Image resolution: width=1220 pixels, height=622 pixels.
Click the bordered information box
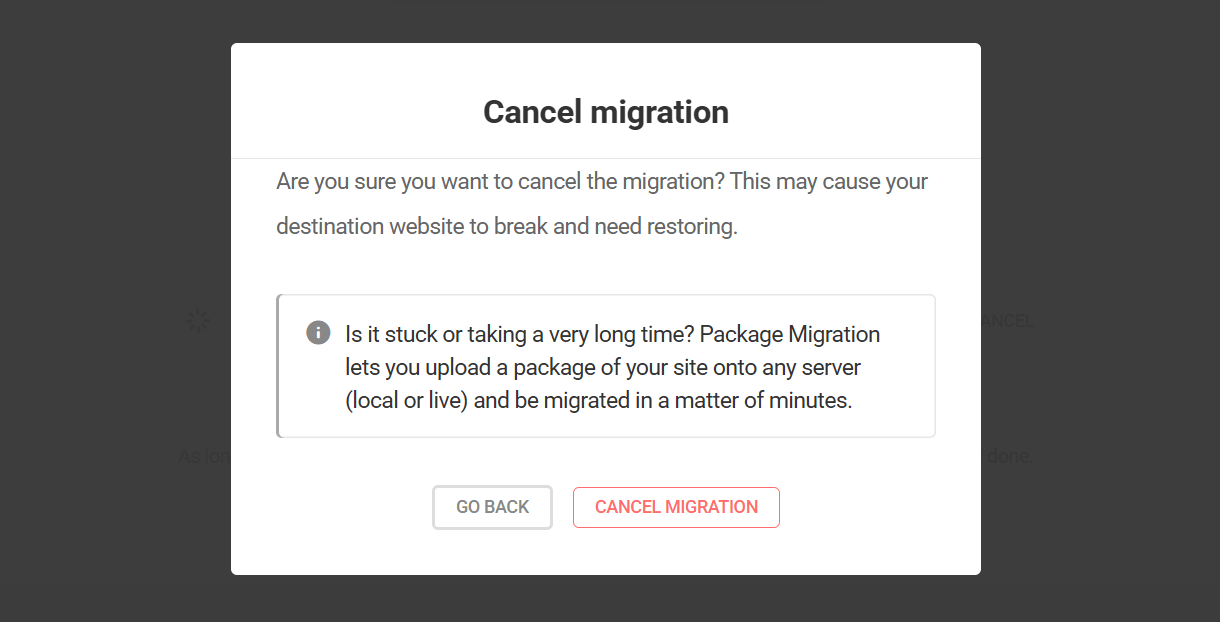(x=605, y=365)
